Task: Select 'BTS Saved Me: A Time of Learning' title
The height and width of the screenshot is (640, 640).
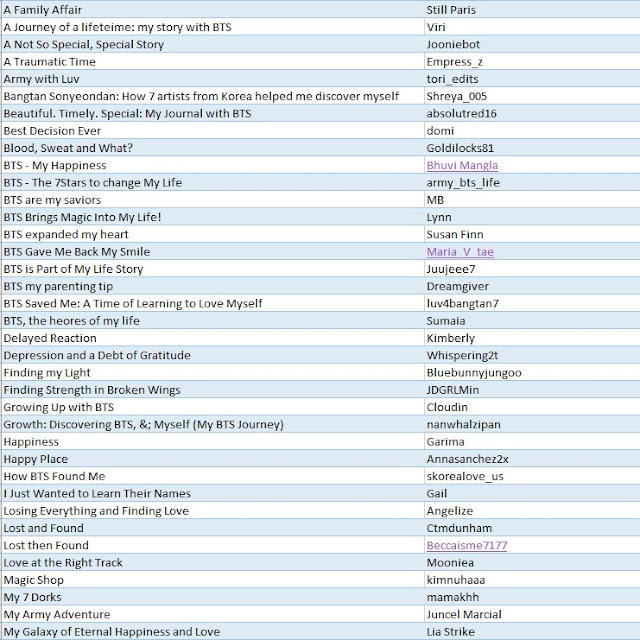Action: point(213,304)
